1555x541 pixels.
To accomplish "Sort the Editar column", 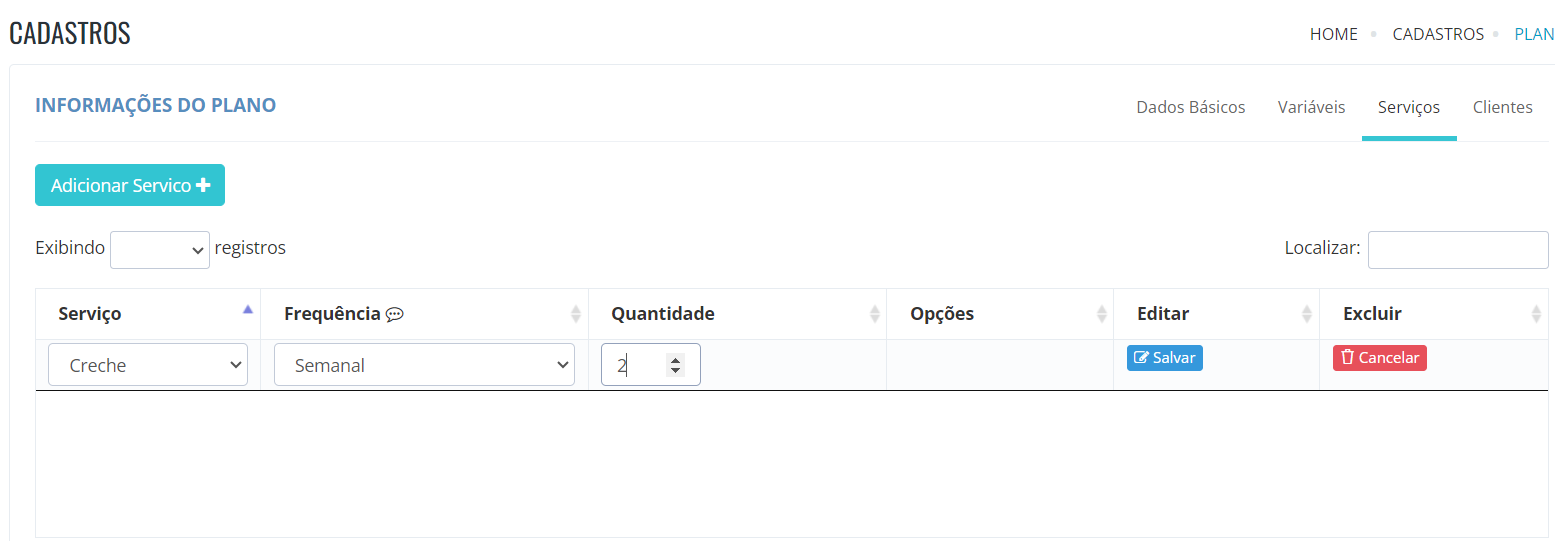I will (x=1307, y=314).
